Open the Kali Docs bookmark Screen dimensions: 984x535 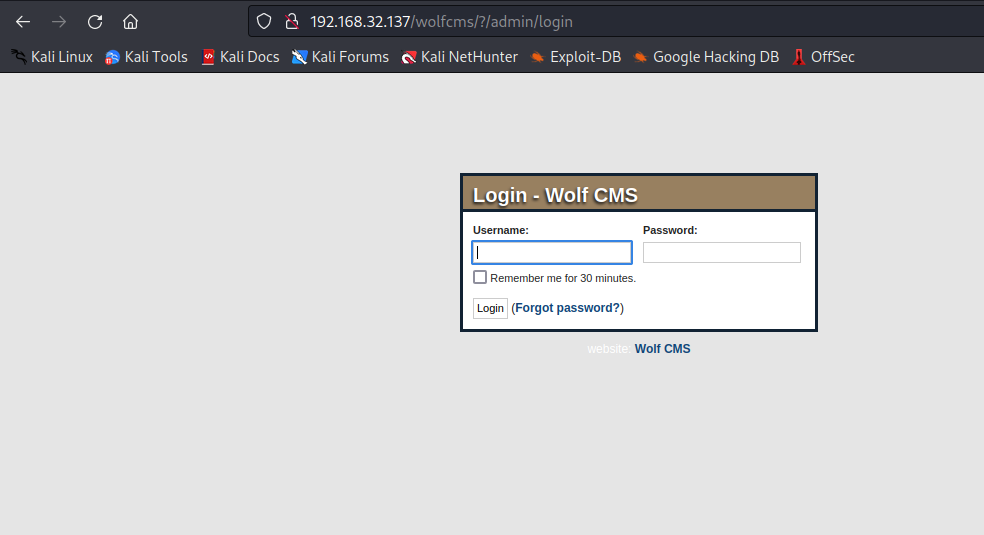(x=240, y=57)
